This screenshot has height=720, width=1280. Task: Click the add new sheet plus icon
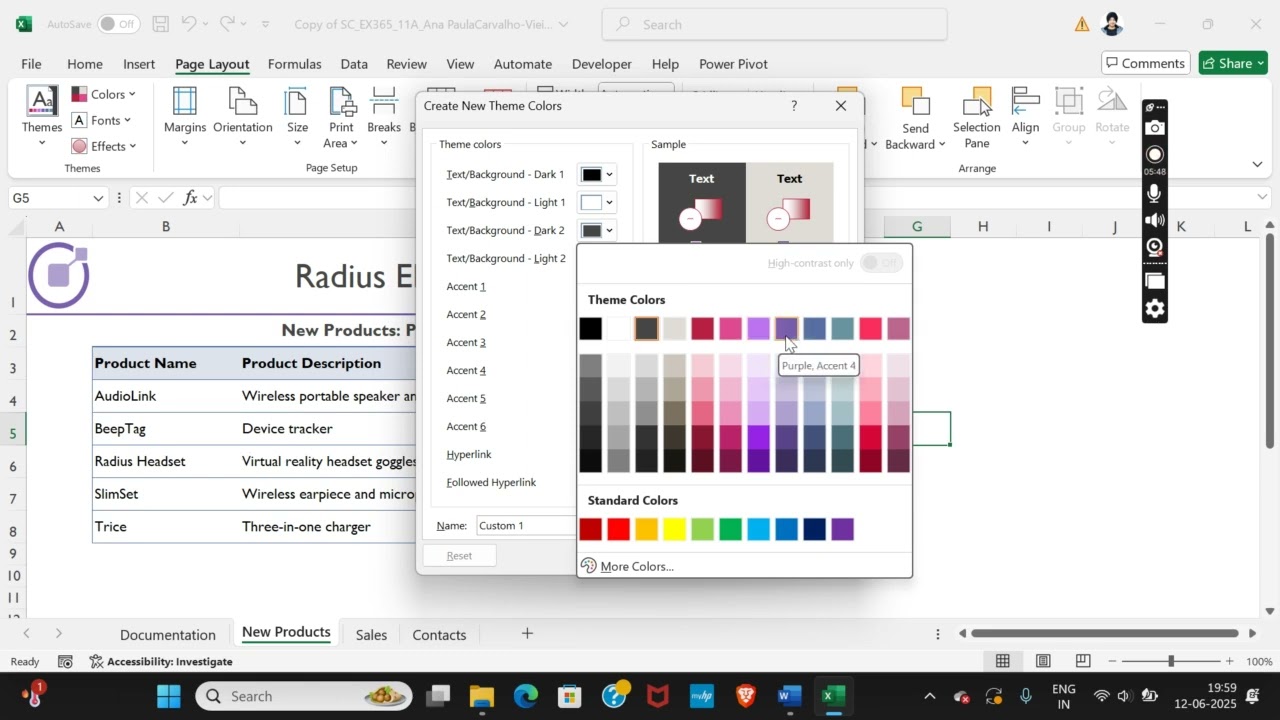tap(527, 633)
